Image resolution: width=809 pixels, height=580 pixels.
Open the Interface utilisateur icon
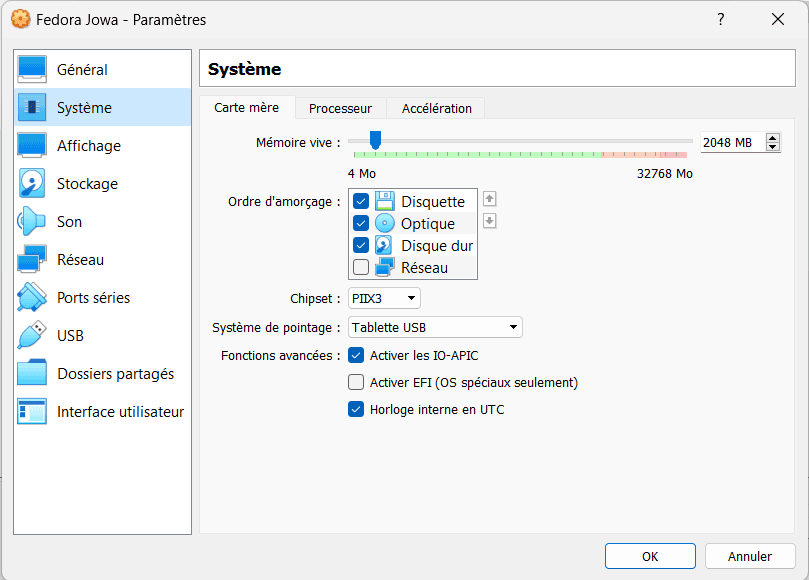(x=32, y=411)
